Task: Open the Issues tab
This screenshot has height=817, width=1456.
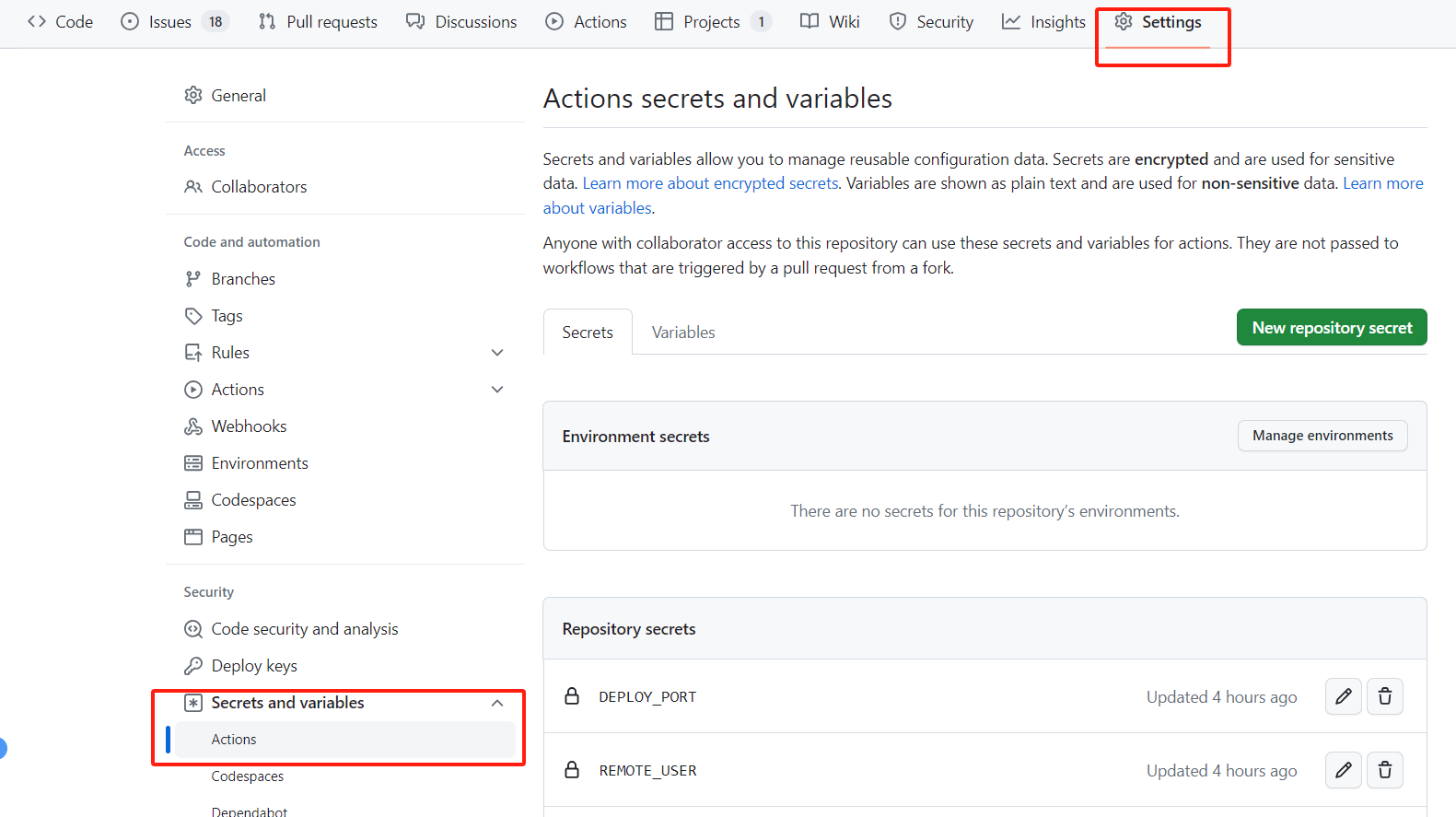Action: (170, 22)
